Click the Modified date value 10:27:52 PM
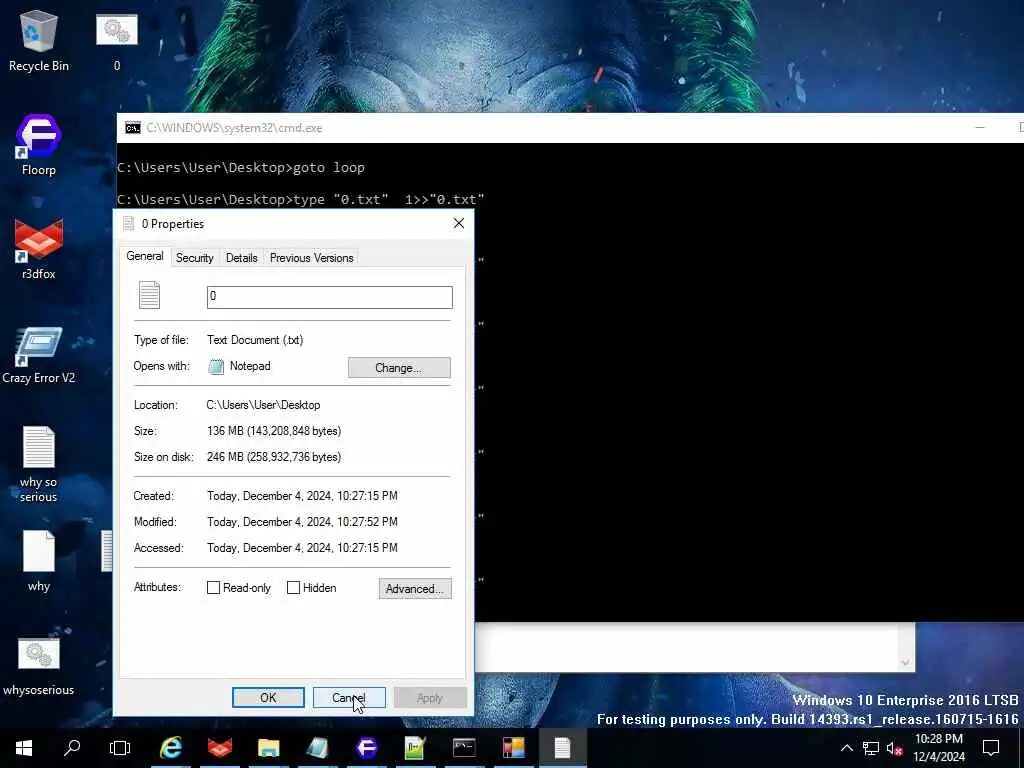This screenshot has height=768, width=1024. coord(302,522)
